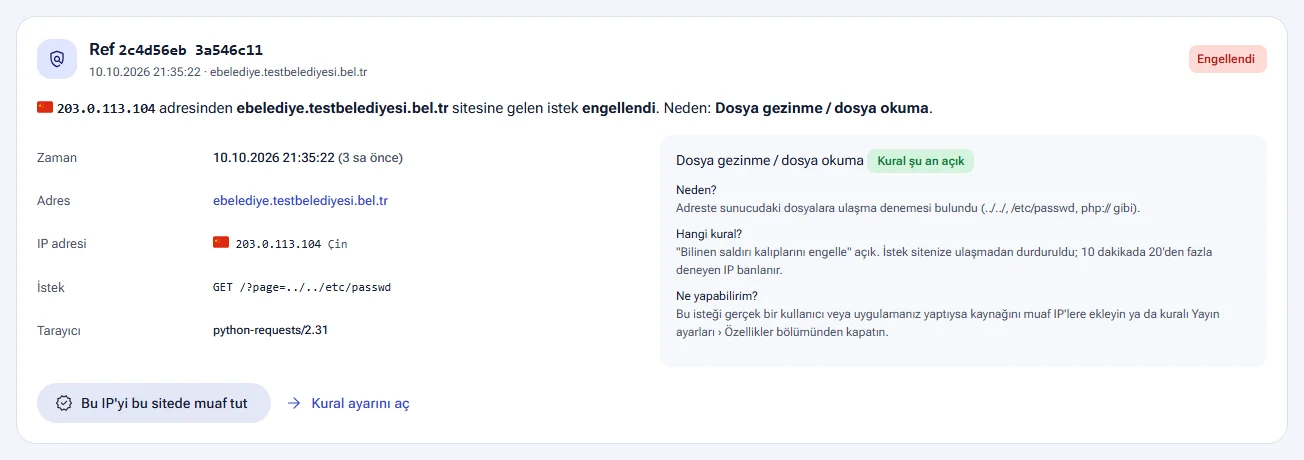Click the İstek label
This screenshot has width=1304, height=460.
click(51, 287)
